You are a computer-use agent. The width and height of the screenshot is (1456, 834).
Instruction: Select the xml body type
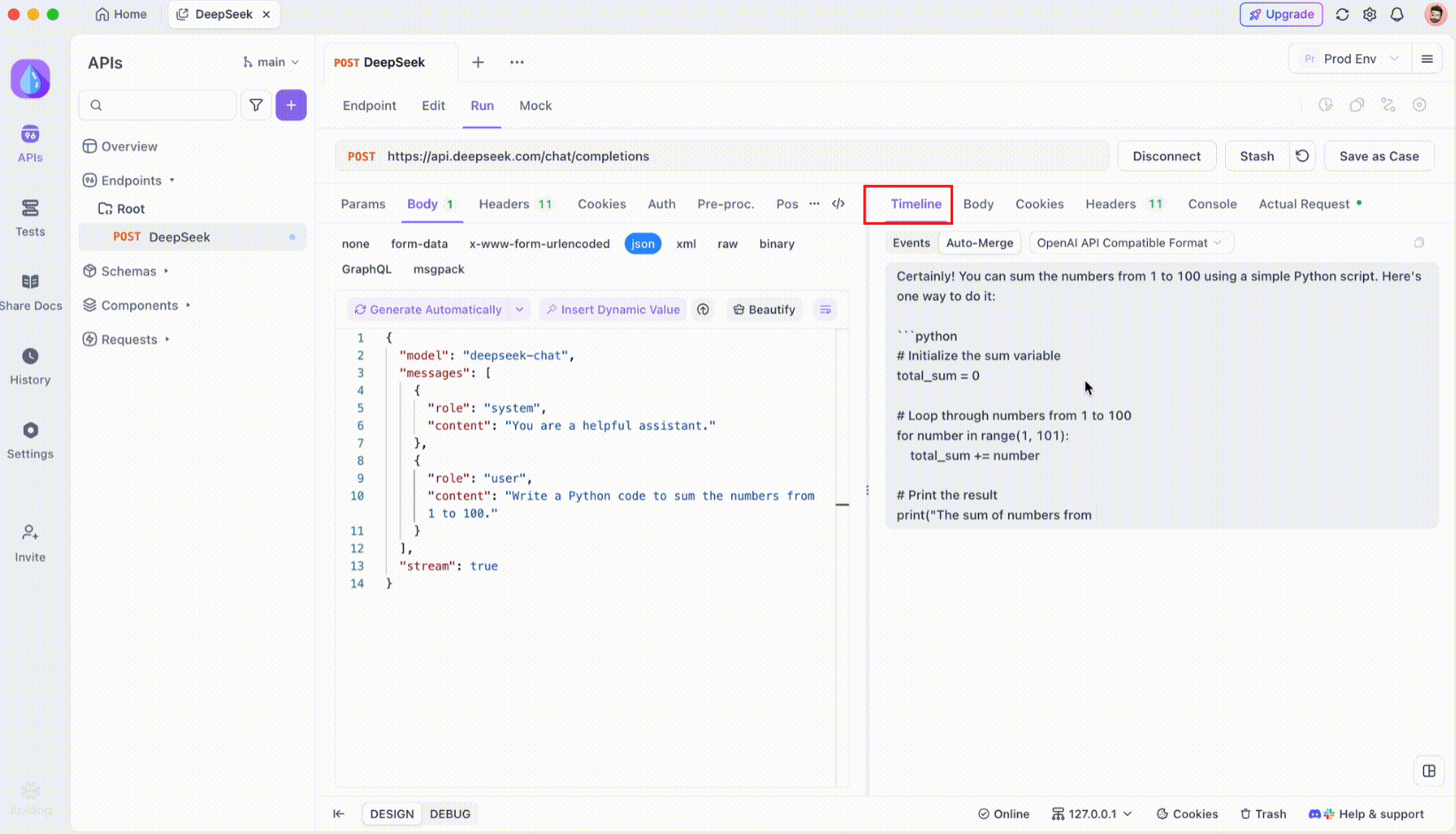coord(686,243)
